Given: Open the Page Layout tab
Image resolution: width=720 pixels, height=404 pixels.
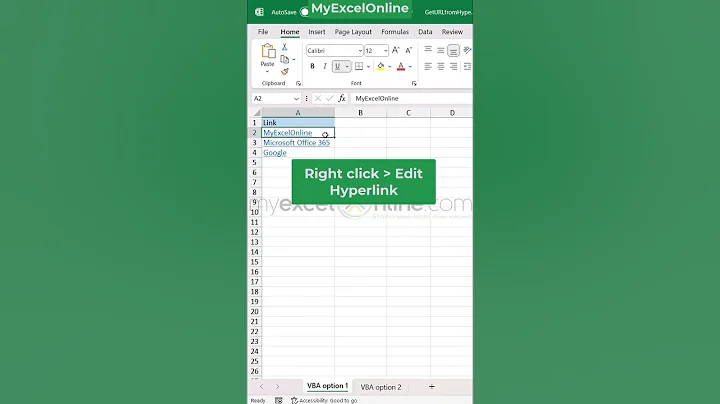Looking at the screenshot, I should pyautogui.click(x=353, y=32).
